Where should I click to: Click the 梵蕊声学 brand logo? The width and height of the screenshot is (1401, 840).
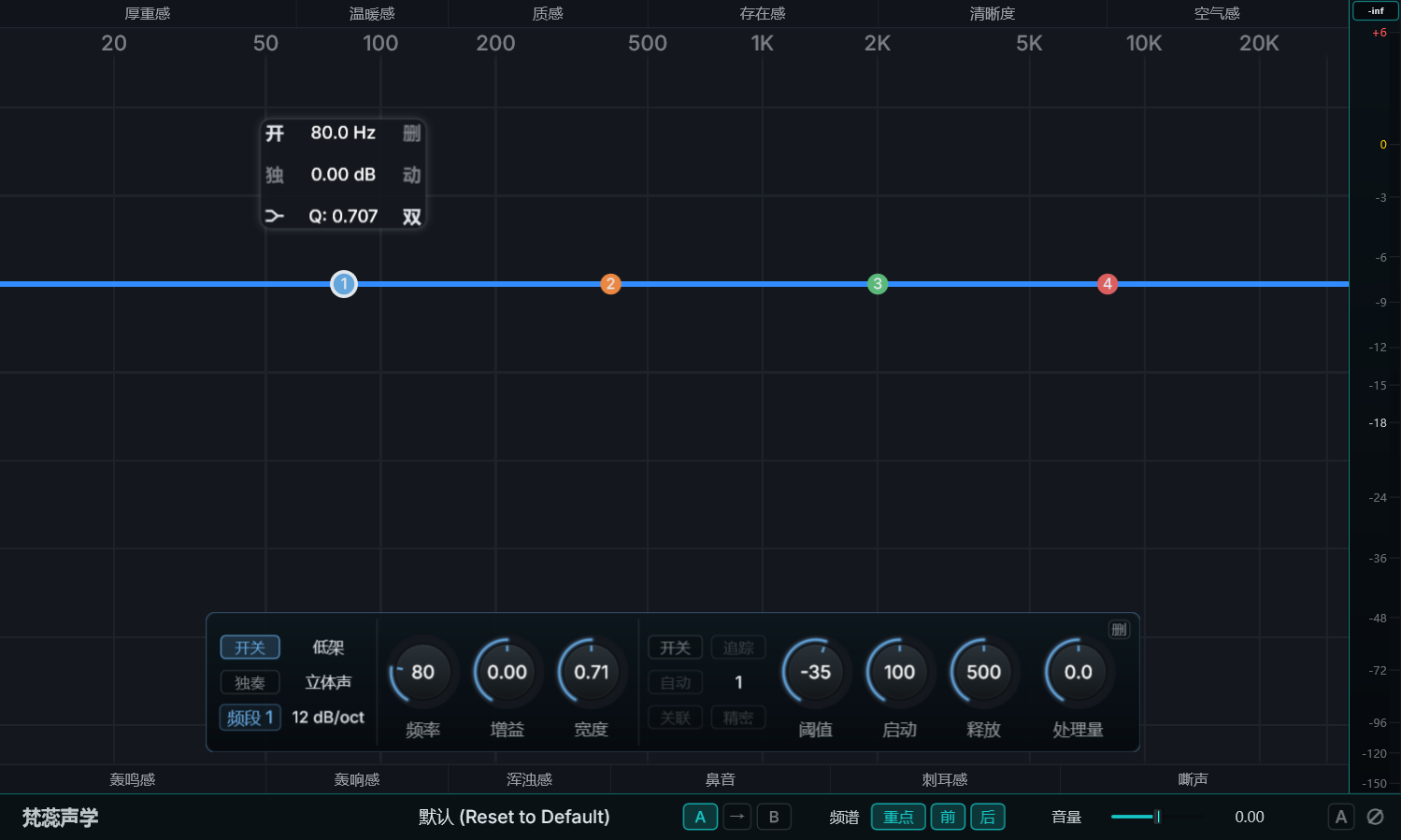click(61, 818)
